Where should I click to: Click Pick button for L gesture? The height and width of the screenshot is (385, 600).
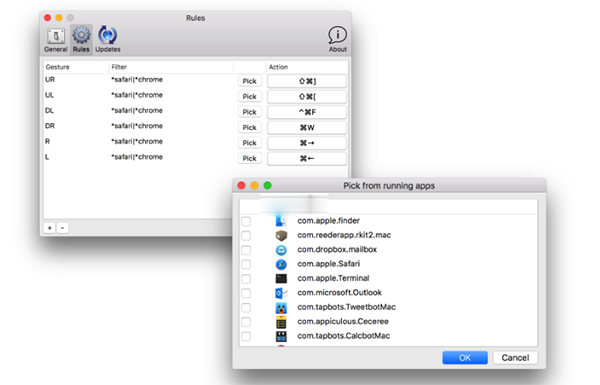(249, 158)
